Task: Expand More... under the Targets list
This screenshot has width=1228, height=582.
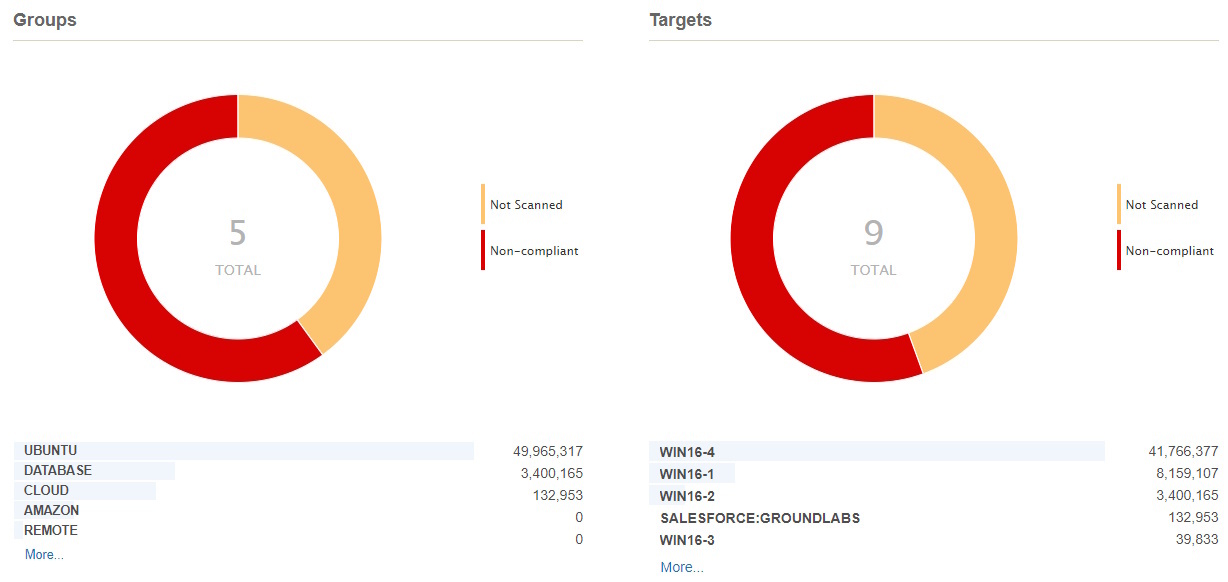Action: pos(681,567)
